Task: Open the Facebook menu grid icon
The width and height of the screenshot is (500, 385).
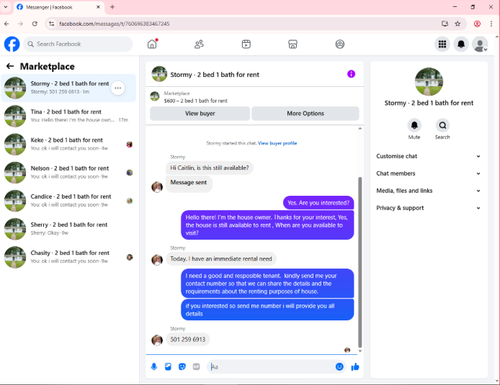Action: point(442,44)
